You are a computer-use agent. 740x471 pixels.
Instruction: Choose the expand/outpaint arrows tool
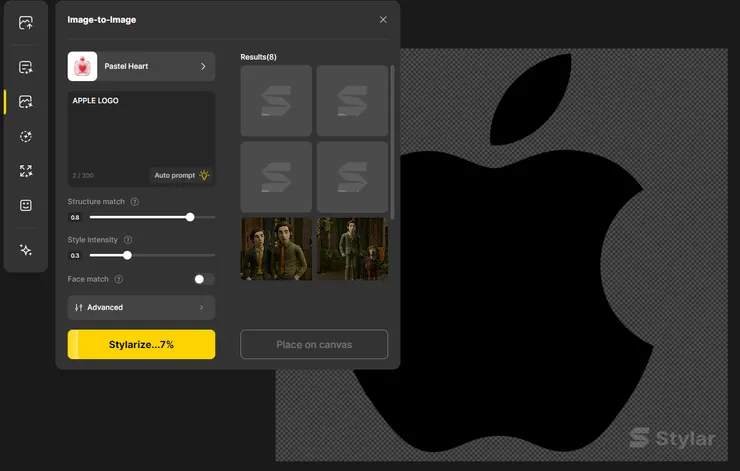pyautogui.click(x=25, y=170)
